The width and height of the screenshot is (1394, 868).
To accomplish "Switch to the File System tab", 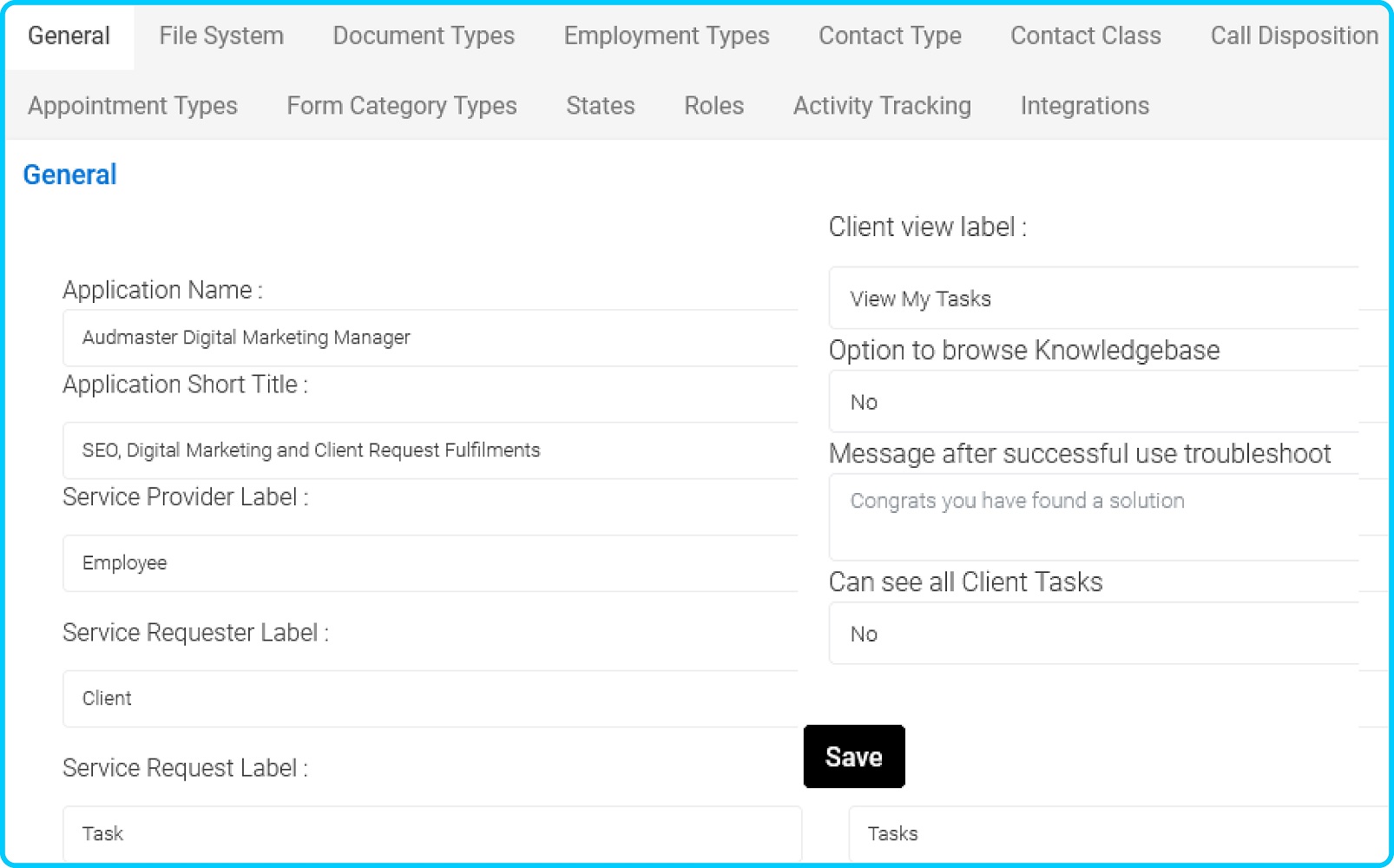I will point(220,36).
